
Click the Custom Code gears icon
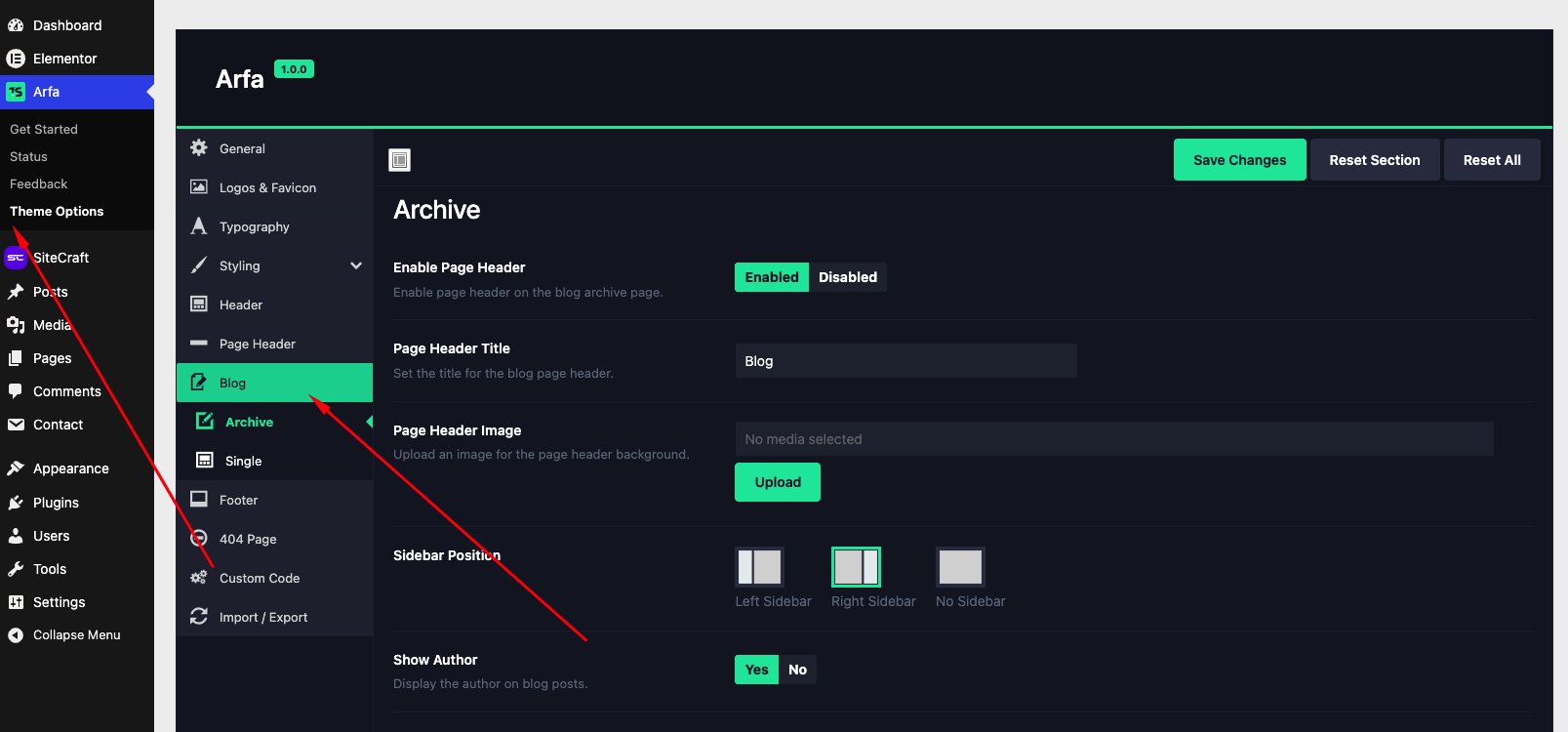point(199,577)
